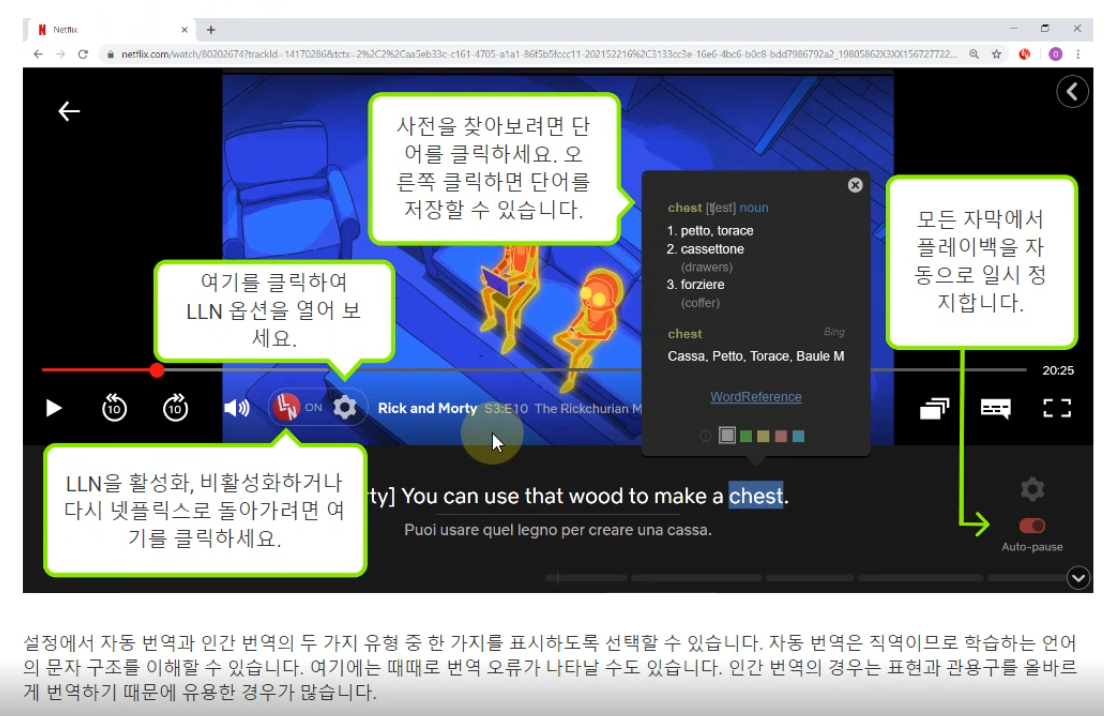Screen dimensions: 1104x716
Task: Select the Netflix browser tab
Action: coord(111,30)
